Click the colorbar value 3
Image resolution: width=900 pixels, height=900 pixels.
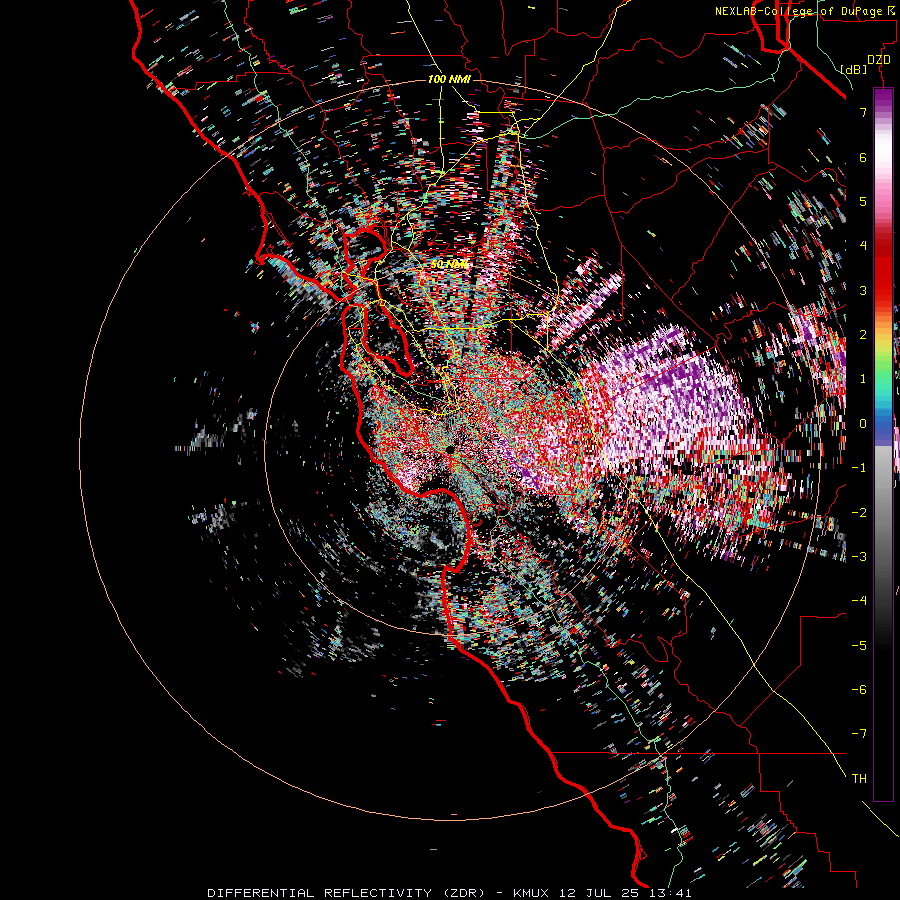point(863,290)
